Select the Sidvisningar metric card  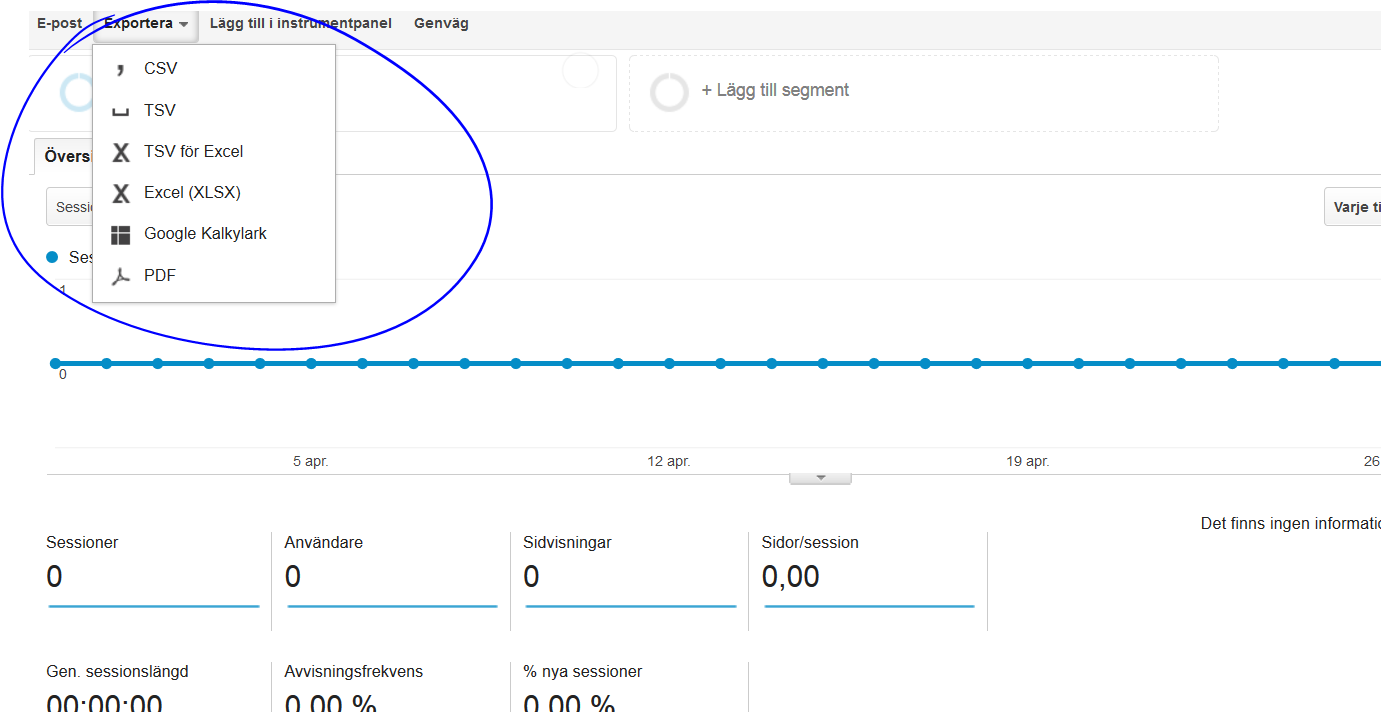pos(630,581)
